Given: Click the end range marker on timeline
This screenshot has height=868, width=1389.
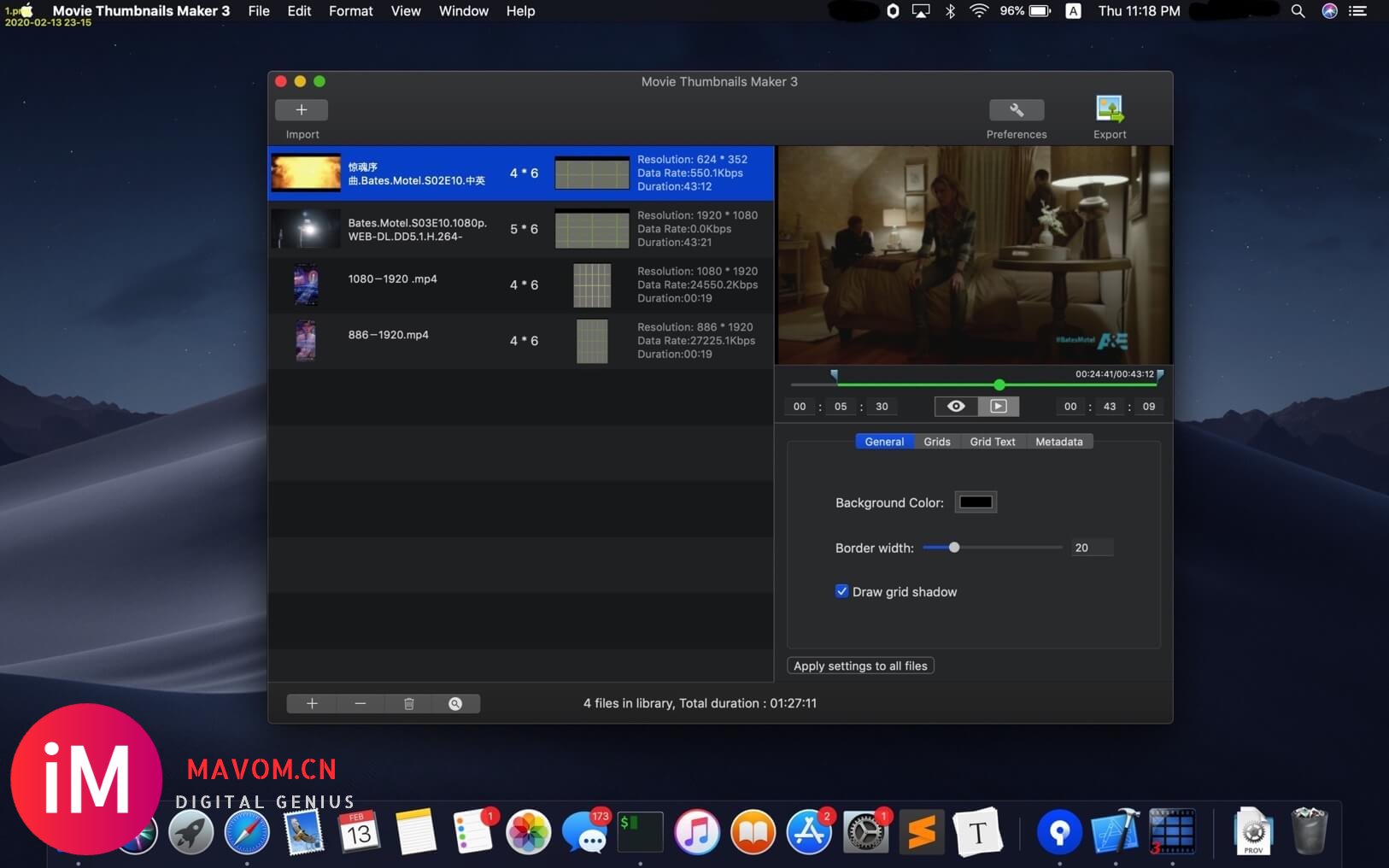Looking at the screenshot, I should pos(1160,375).
